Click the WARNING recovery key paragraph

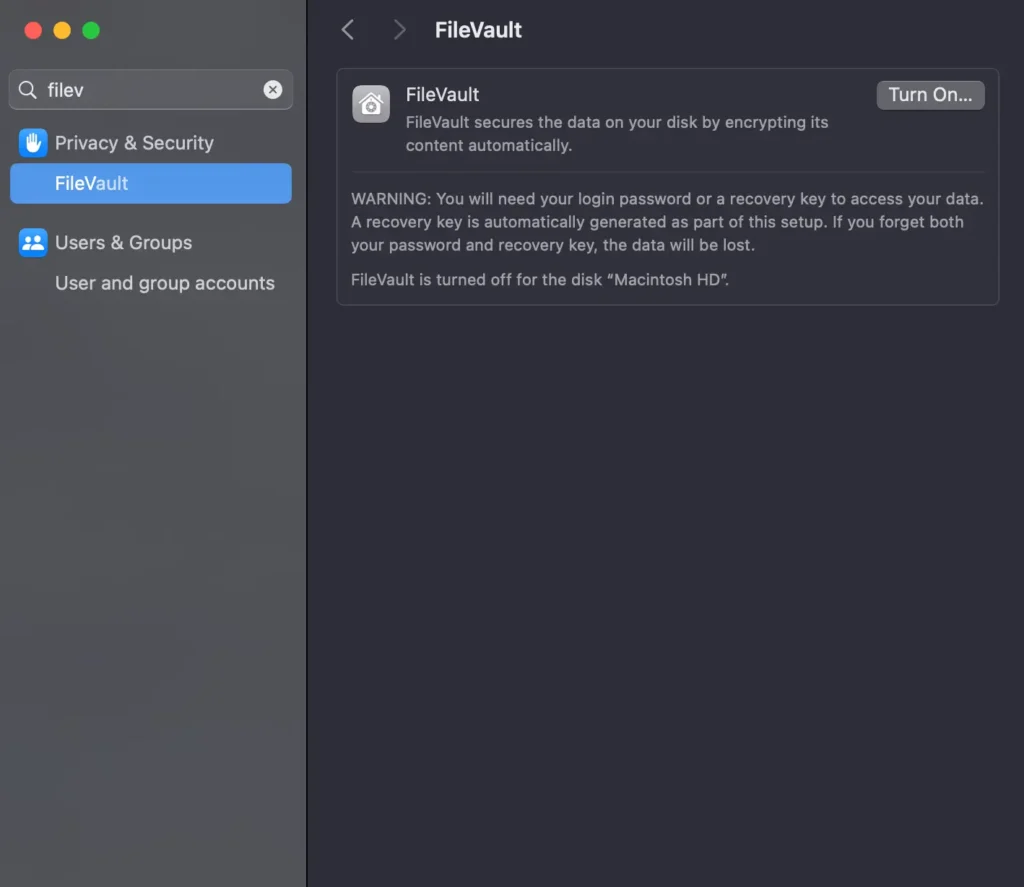(x=667, y=222)
